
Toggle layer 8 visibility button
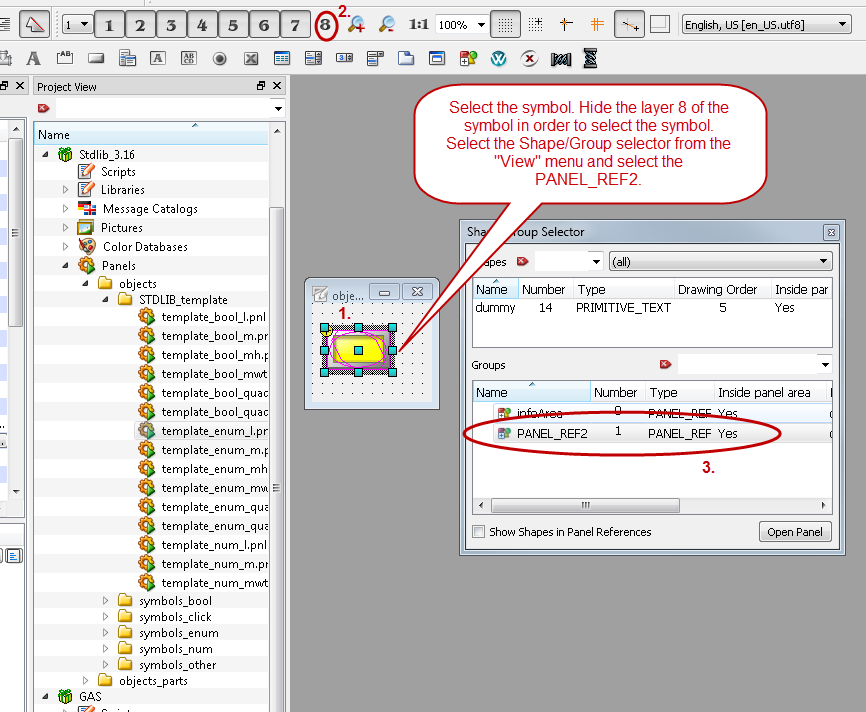click(x=325, y=25)
